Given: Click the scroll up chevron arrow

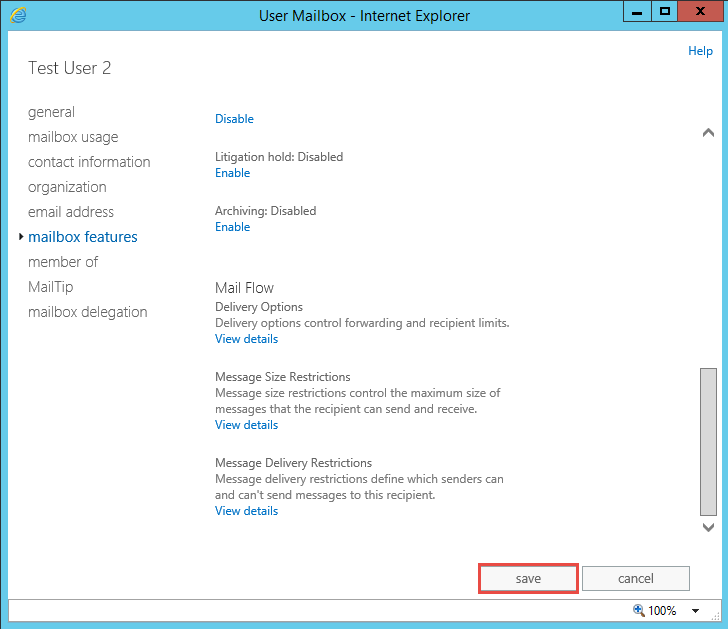Looking at the screenshot, I should click(708, 133).
